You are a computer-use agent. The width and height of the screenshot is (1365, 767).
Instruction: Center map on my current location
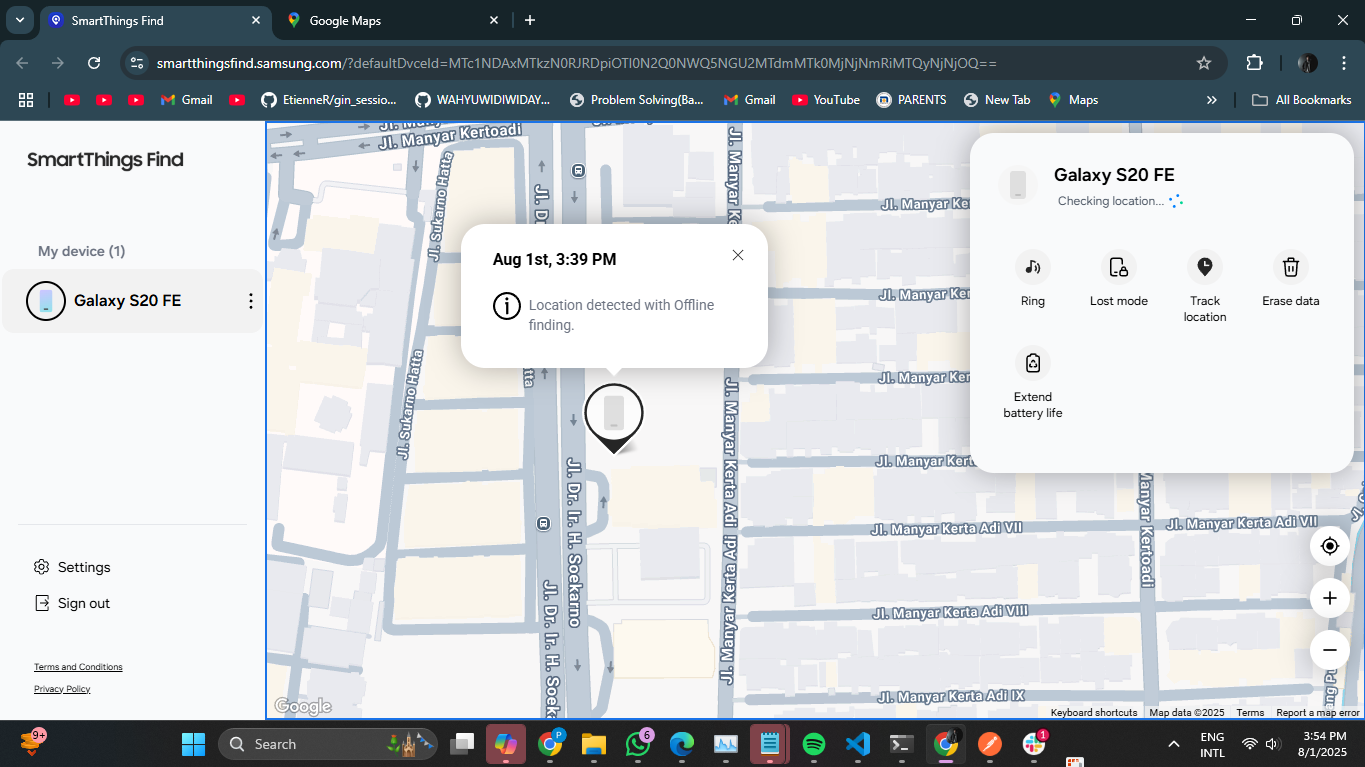(1329, 546)
